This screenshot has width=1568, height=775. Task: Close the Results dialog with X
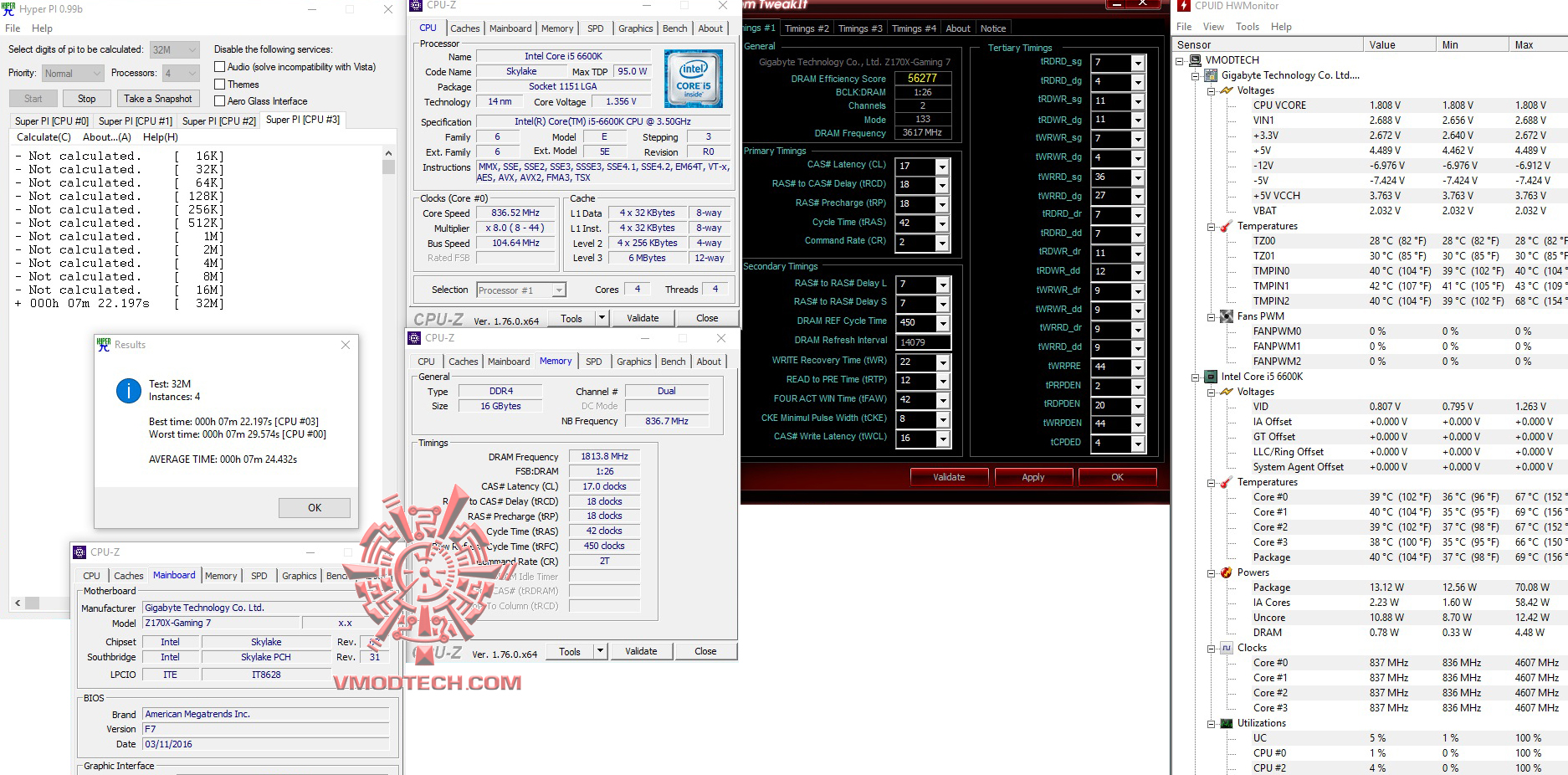coord(346,345)
